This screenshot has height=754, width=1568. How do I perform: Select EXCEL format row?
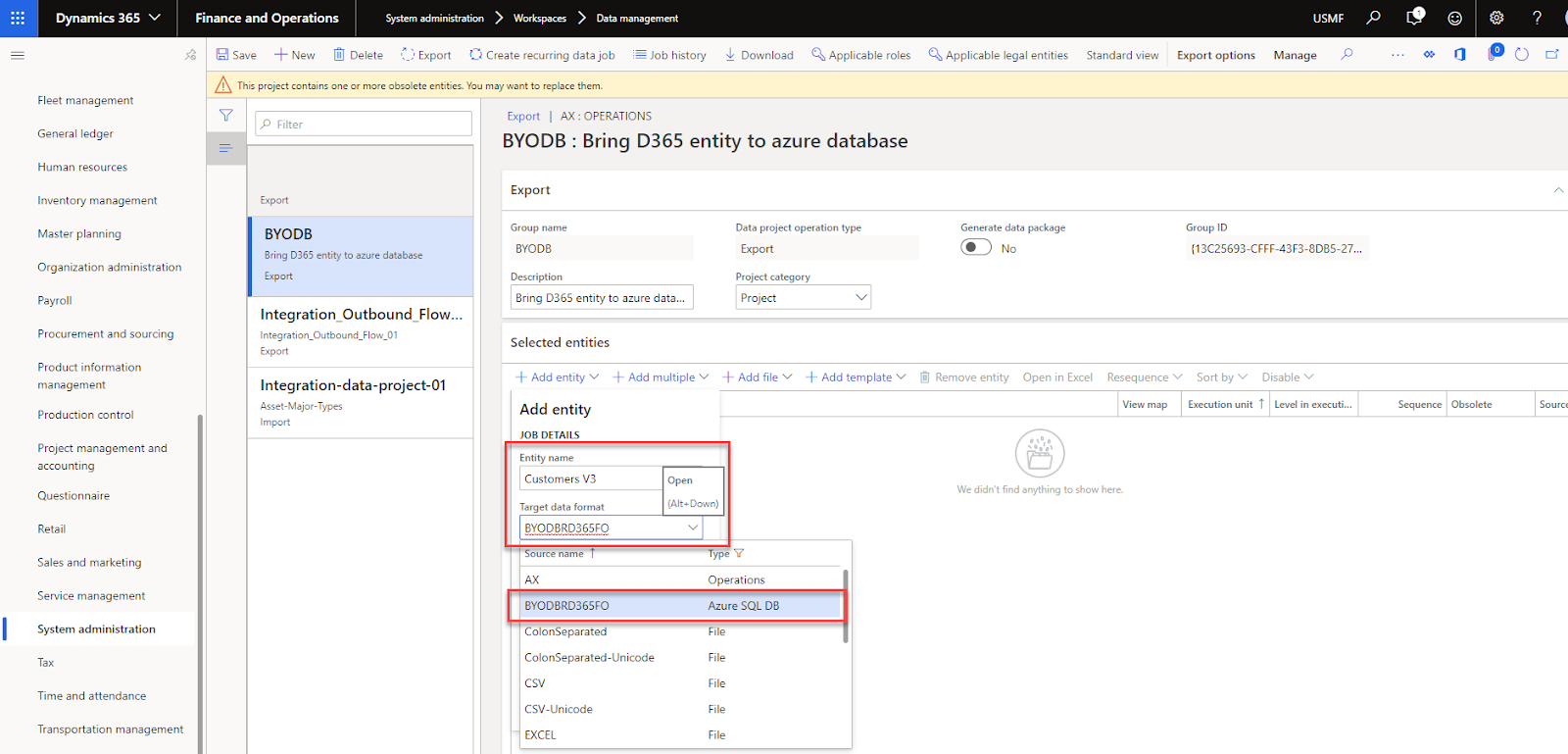click(x=681, y=735)
